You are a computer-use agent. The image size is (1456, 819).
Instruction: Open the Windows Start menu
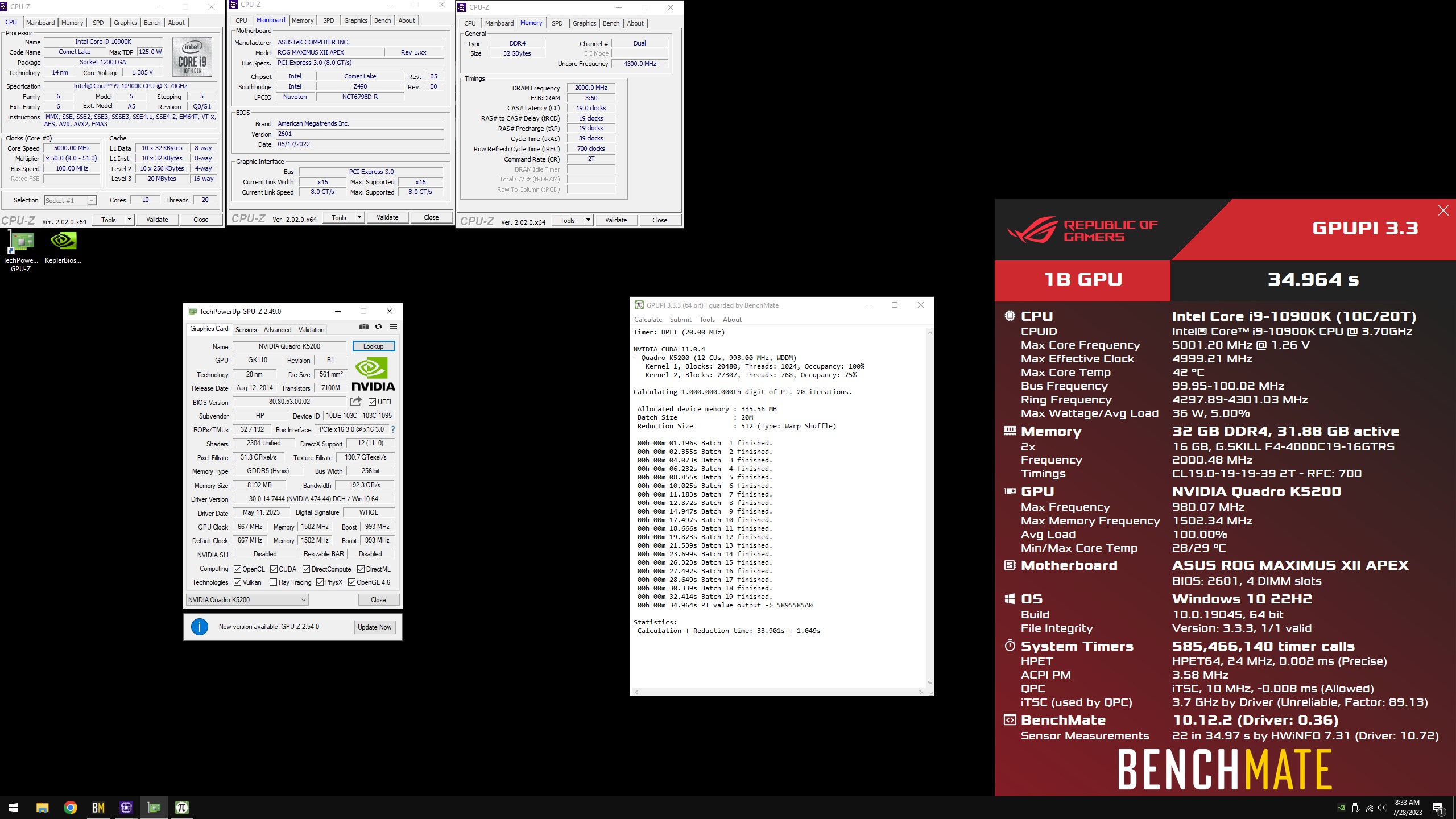coord(14,808)
